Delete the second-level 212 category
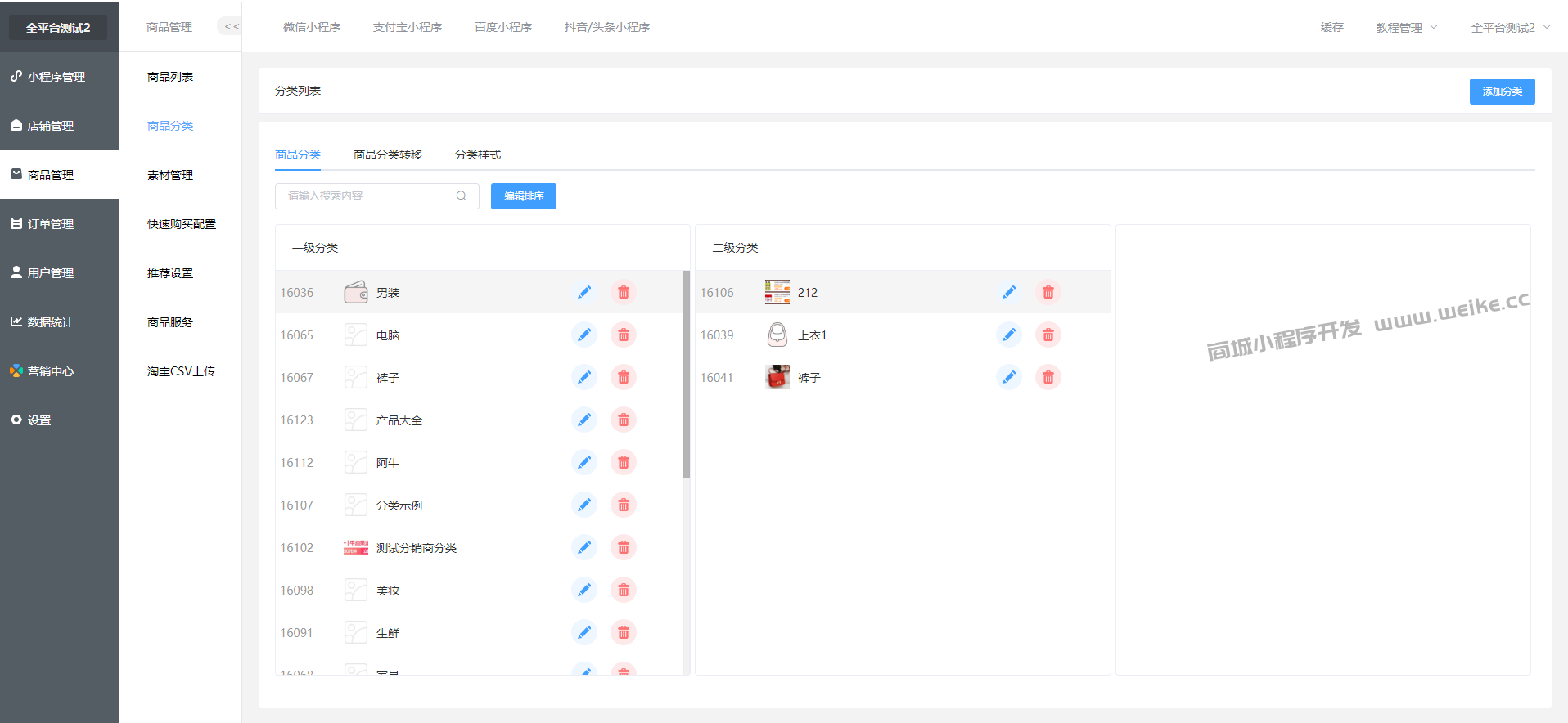This screenshot has width=1568, height=723. [1048, 292]
